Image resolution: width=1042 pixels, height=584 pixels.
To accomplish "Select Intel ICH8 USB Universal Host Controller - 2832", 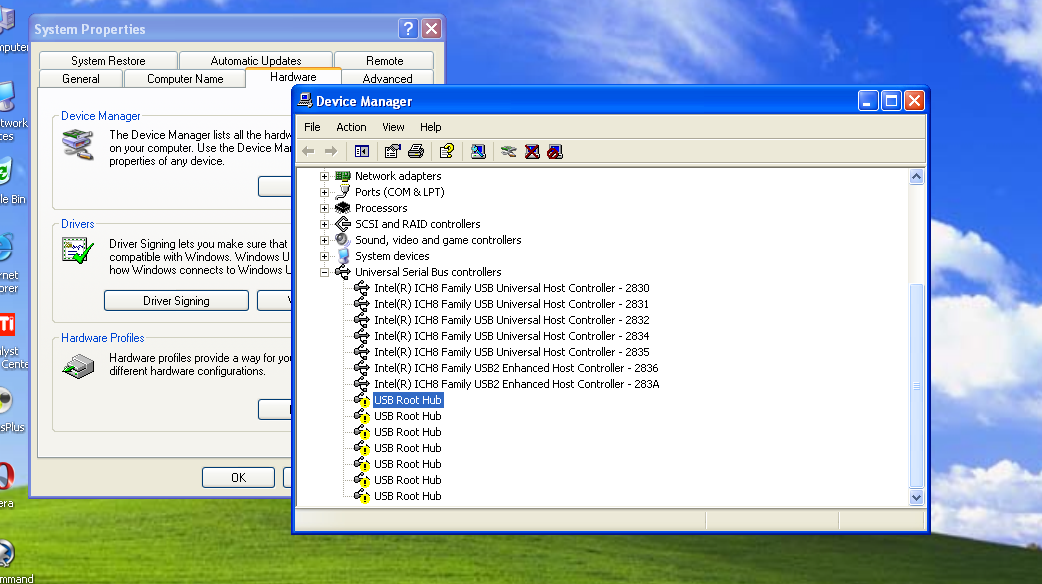I will coord(511,320).
